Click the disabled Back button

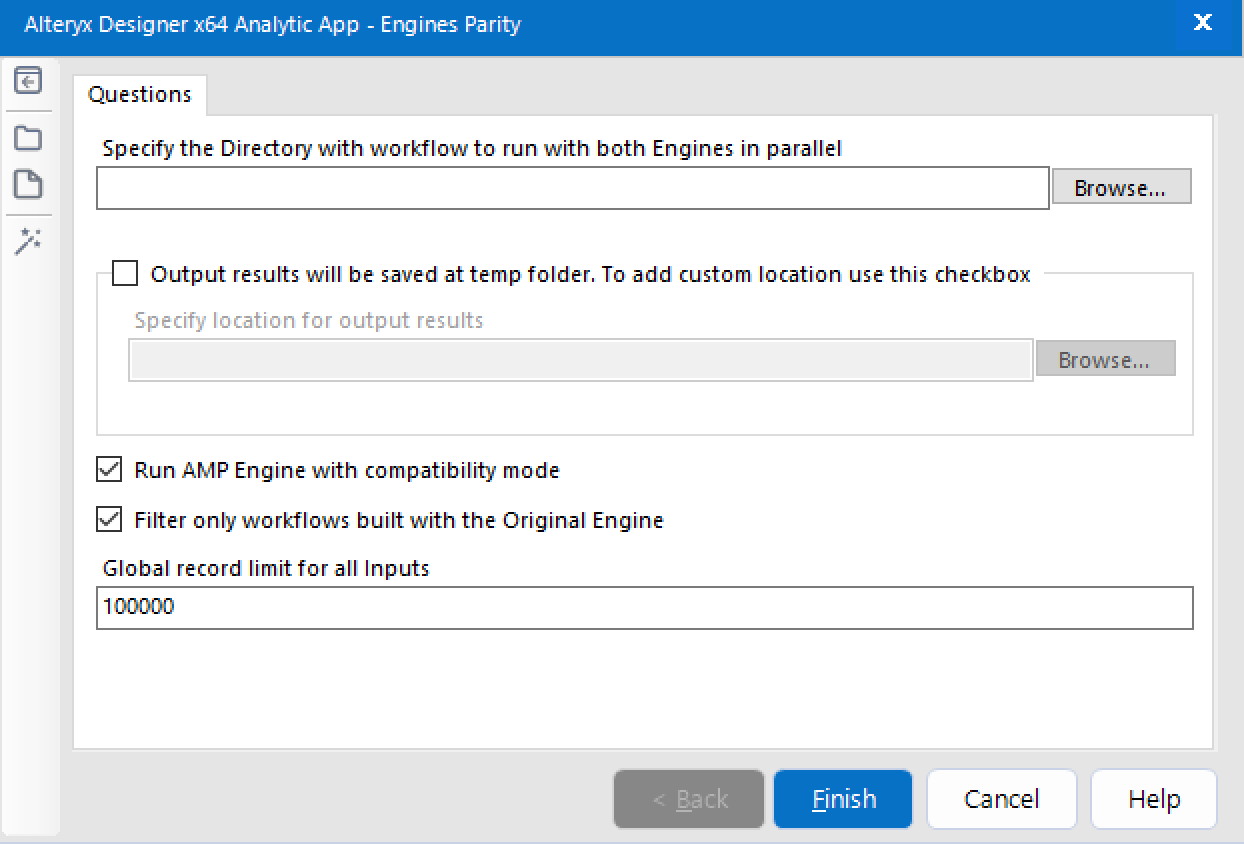coord(688,799)
